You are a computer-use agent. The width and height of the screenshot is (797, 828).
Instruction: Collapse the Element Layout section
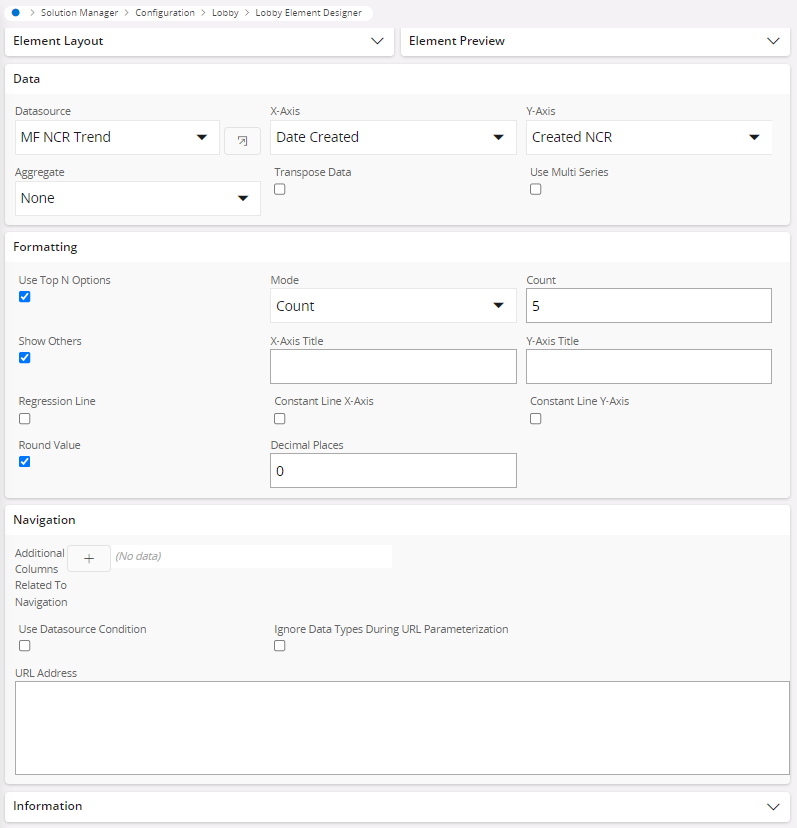point(378,41)
